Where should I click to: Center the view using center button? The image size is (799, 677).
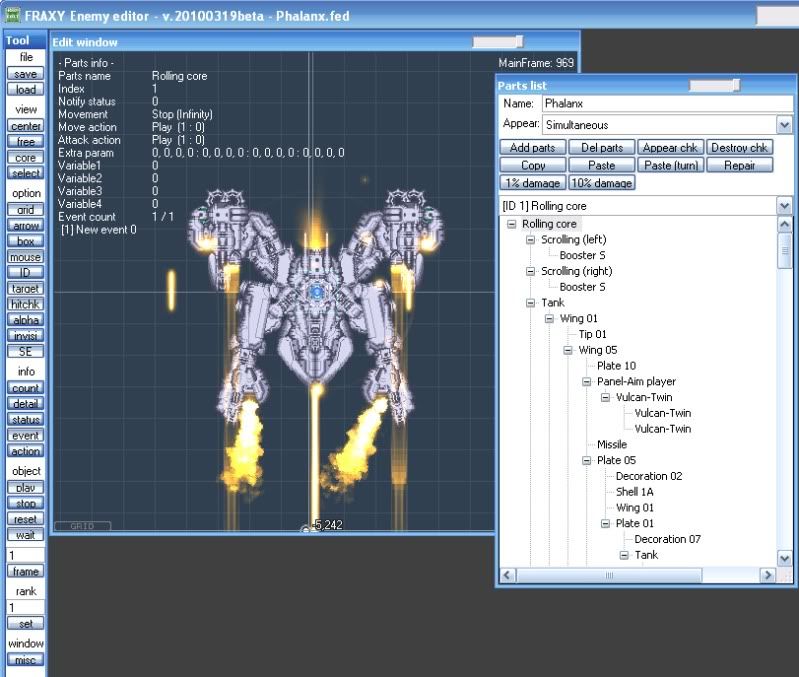[26, 127]
